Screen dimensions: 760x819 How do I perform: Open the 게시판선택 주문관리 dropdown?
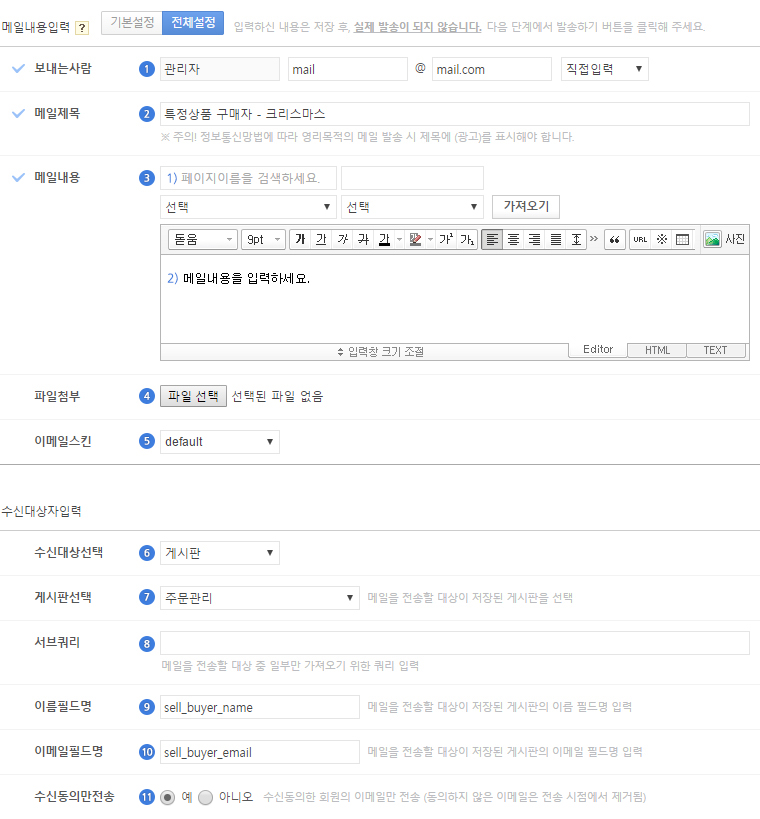(259, 598)
